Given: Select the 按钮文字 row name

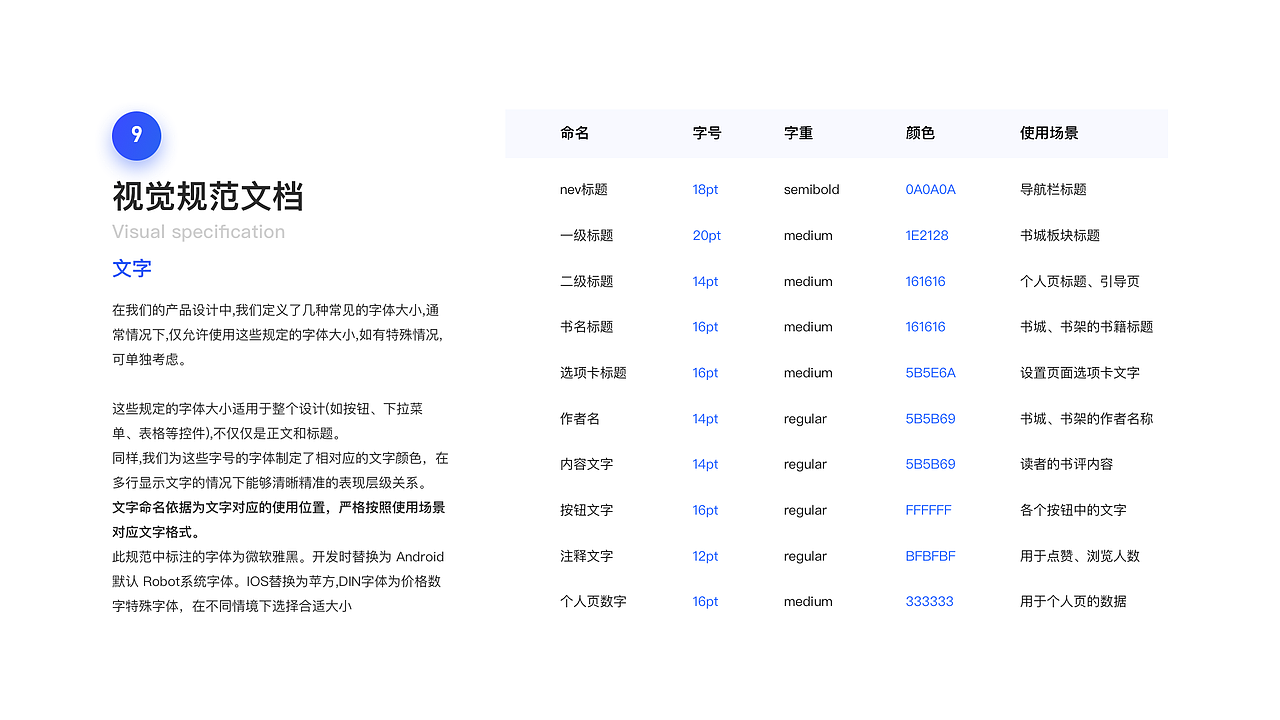Looking at the screenshot, I should [x=587, y=510].
